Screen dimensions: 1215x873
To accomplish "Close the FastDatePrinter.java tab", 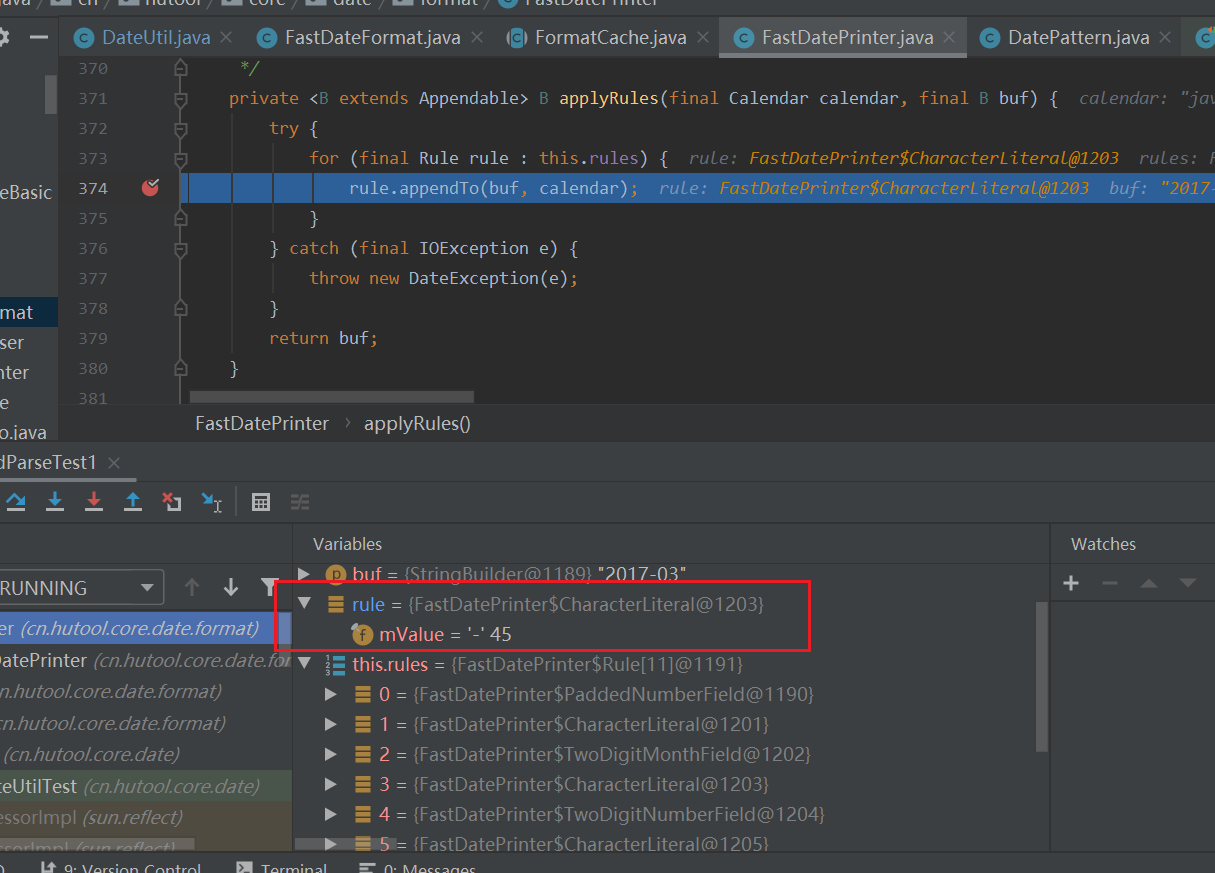I will pyautogui.click(x=949, y=37).
